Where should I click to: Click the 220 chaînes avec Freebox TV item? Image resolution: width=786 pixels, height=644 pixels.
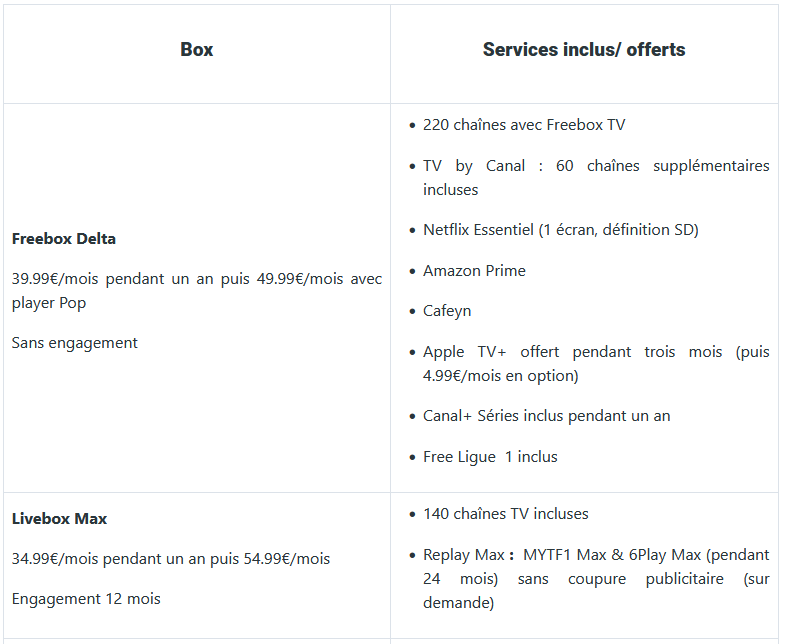pos(524,125)
